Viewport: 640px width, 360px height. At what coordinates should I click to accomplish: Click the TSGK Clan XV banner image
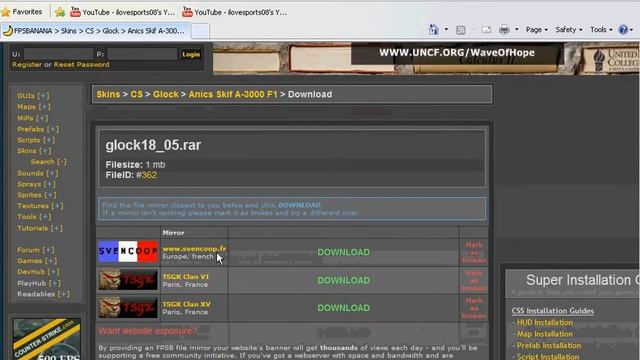pyautogui.click(x=128, y=307)
